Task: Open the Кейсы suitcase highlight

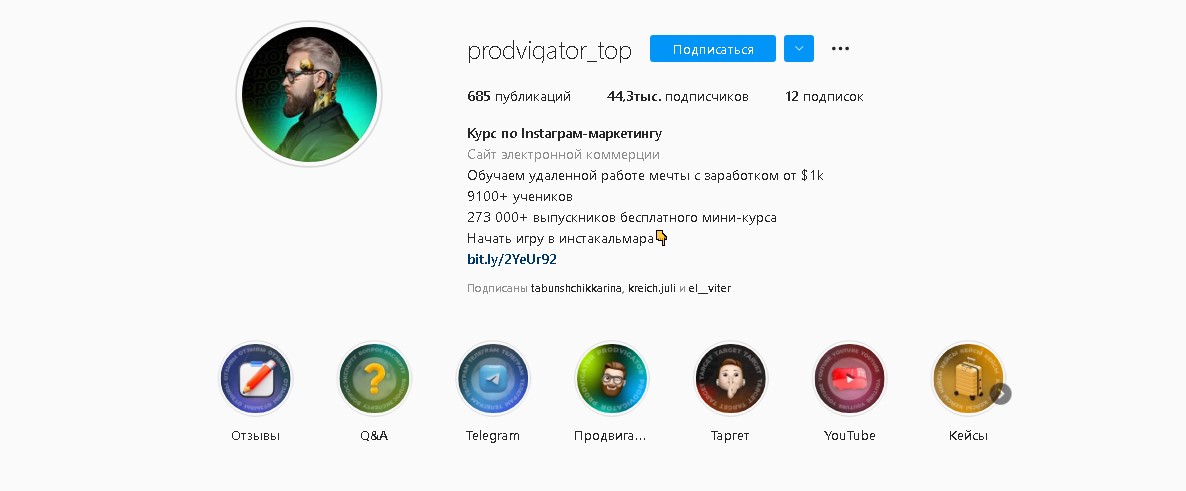Action: point(968,378)
